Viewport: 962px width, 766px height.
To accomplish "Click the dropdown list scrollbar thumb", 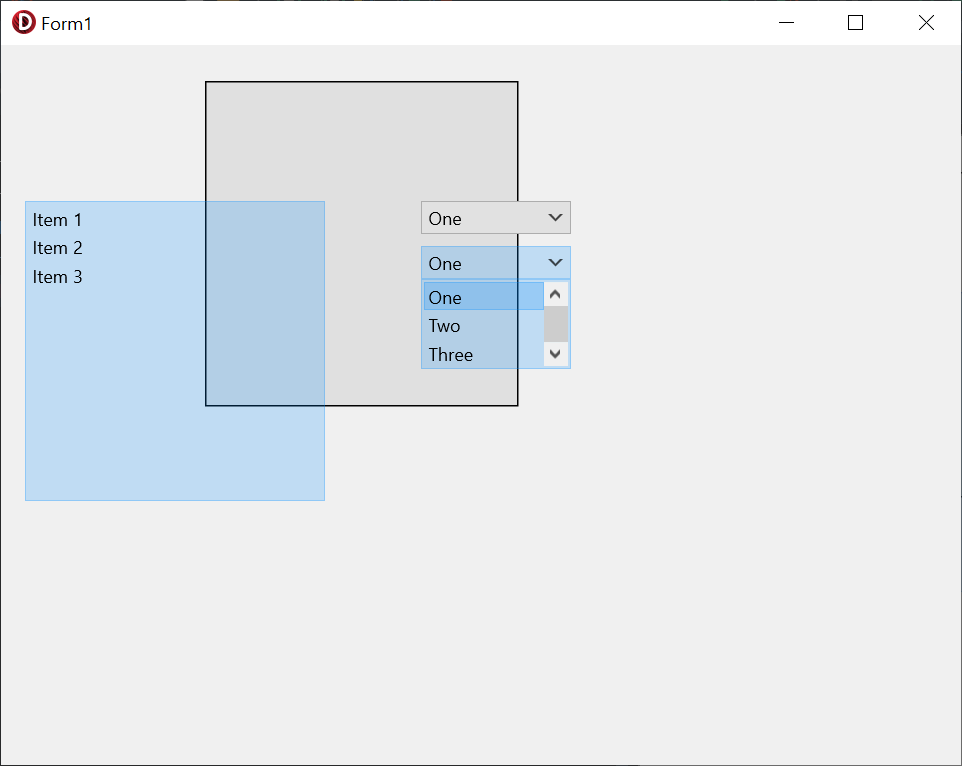I will tap(556, 324).
